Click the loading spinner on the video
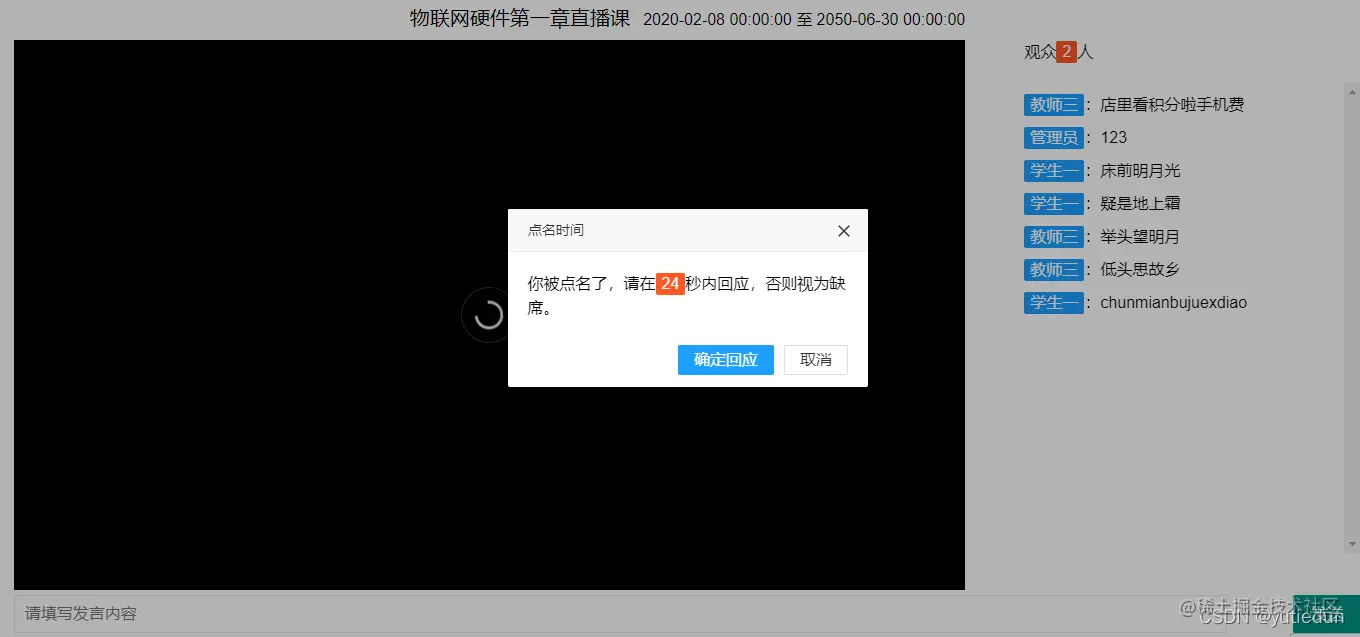This screenshot has width=1360, height=637. tap(488, 315)
